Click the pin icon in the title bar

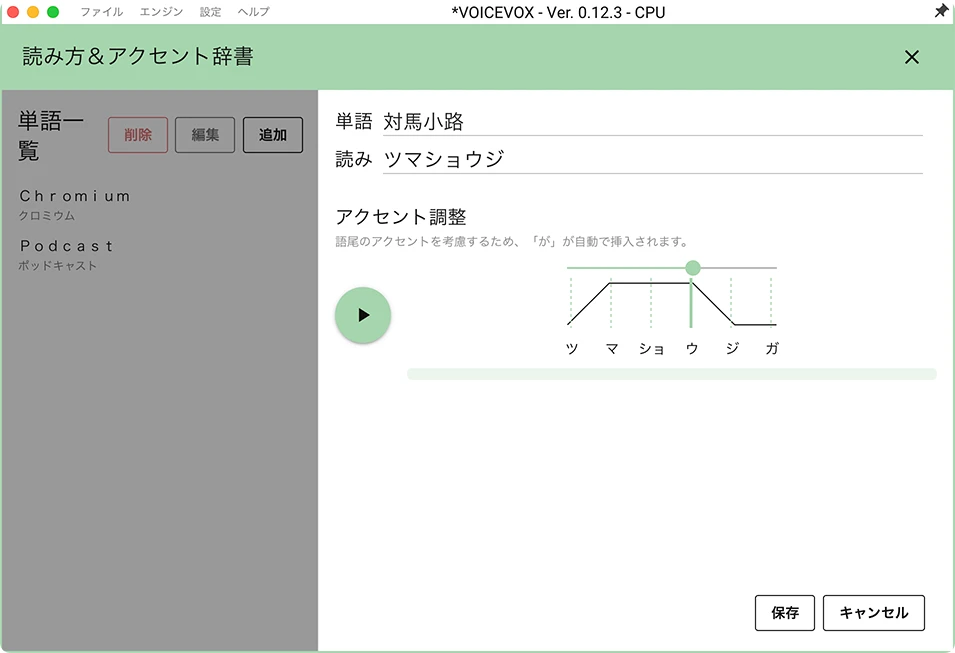940,12
